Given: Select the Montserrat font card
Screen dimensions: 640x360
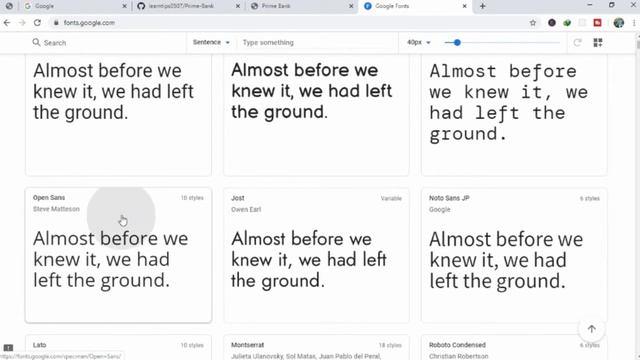Looking at the screenshot, I should 316,347.
